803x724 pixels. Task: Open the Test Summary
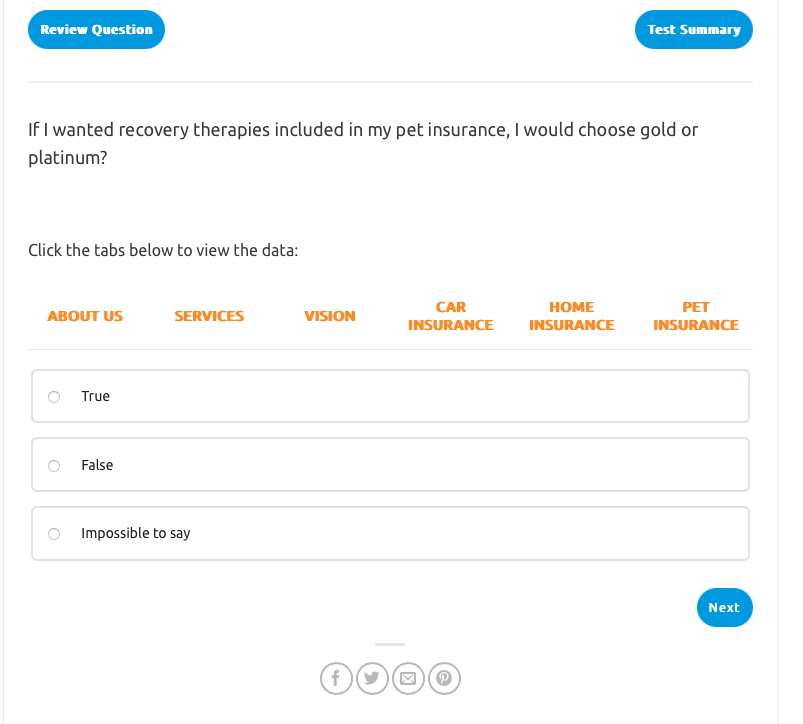(694, 30)
